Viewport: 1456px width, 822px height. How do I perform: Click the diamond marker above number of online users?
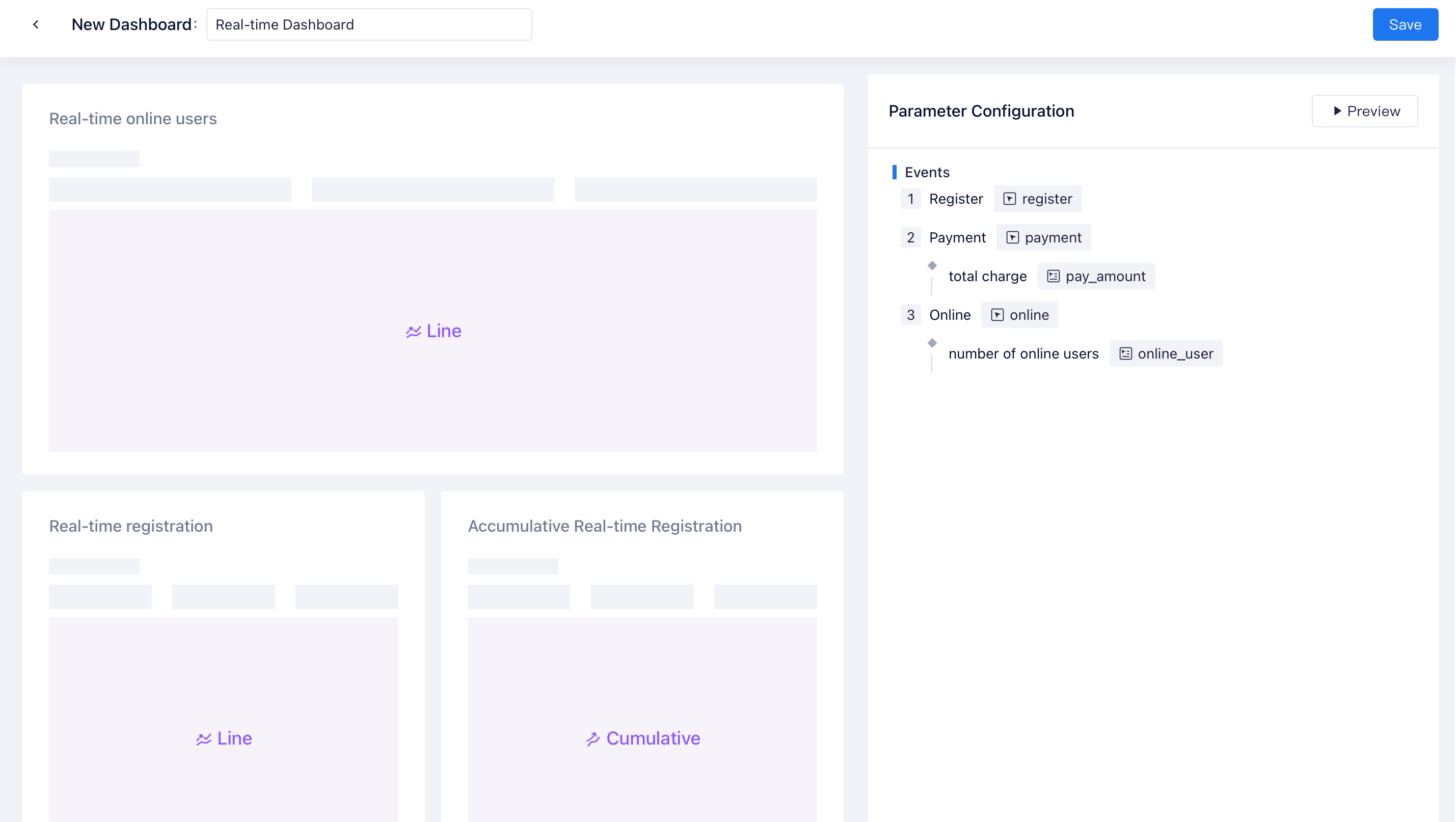932,343
